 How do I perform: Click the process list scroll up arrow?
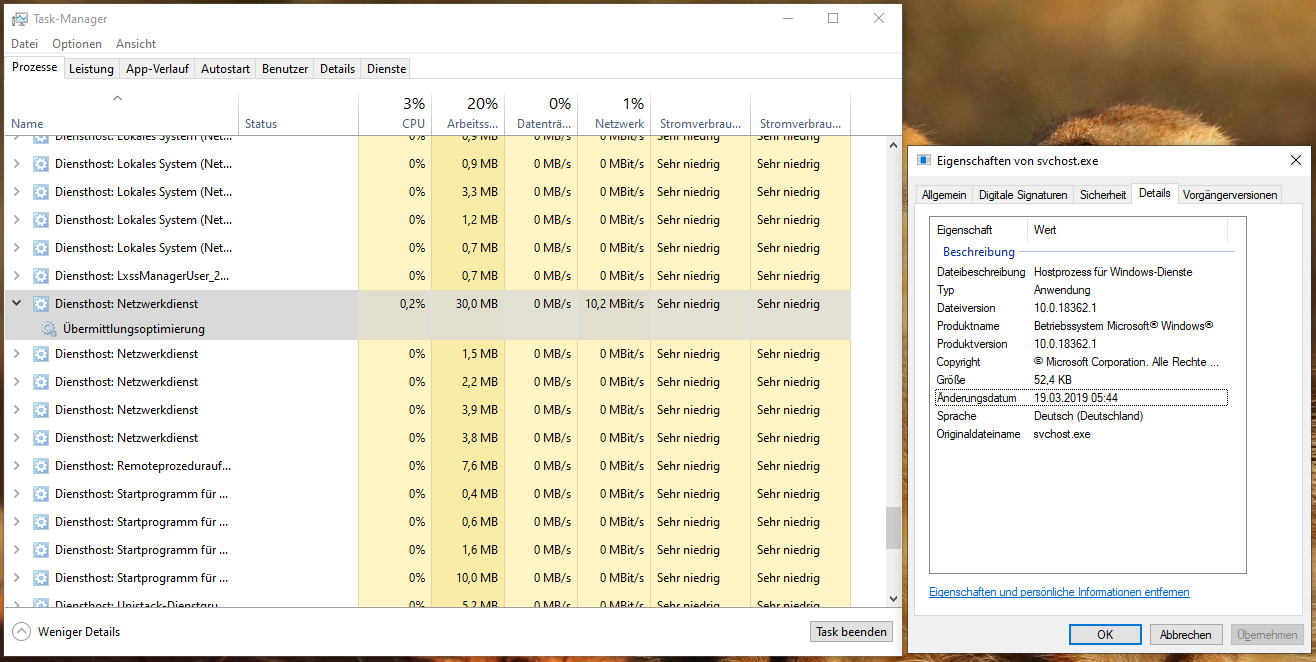click(x=893, y=146)
